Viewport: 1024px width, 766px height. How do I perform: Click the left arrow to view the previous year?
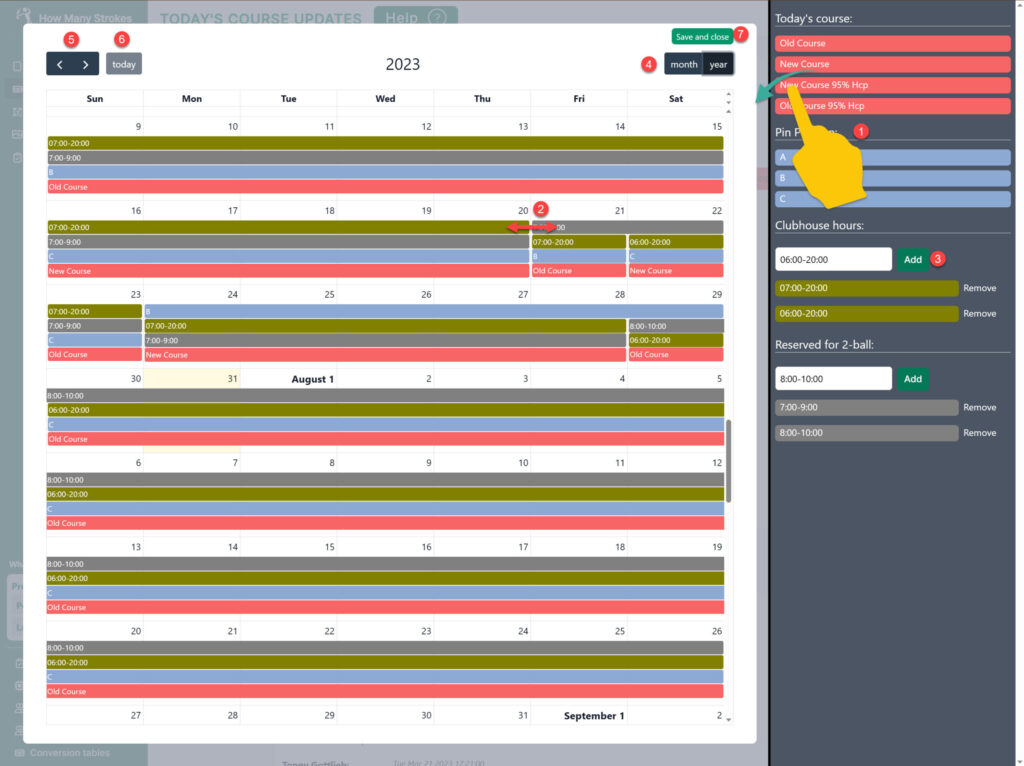(x=62, y=63)
